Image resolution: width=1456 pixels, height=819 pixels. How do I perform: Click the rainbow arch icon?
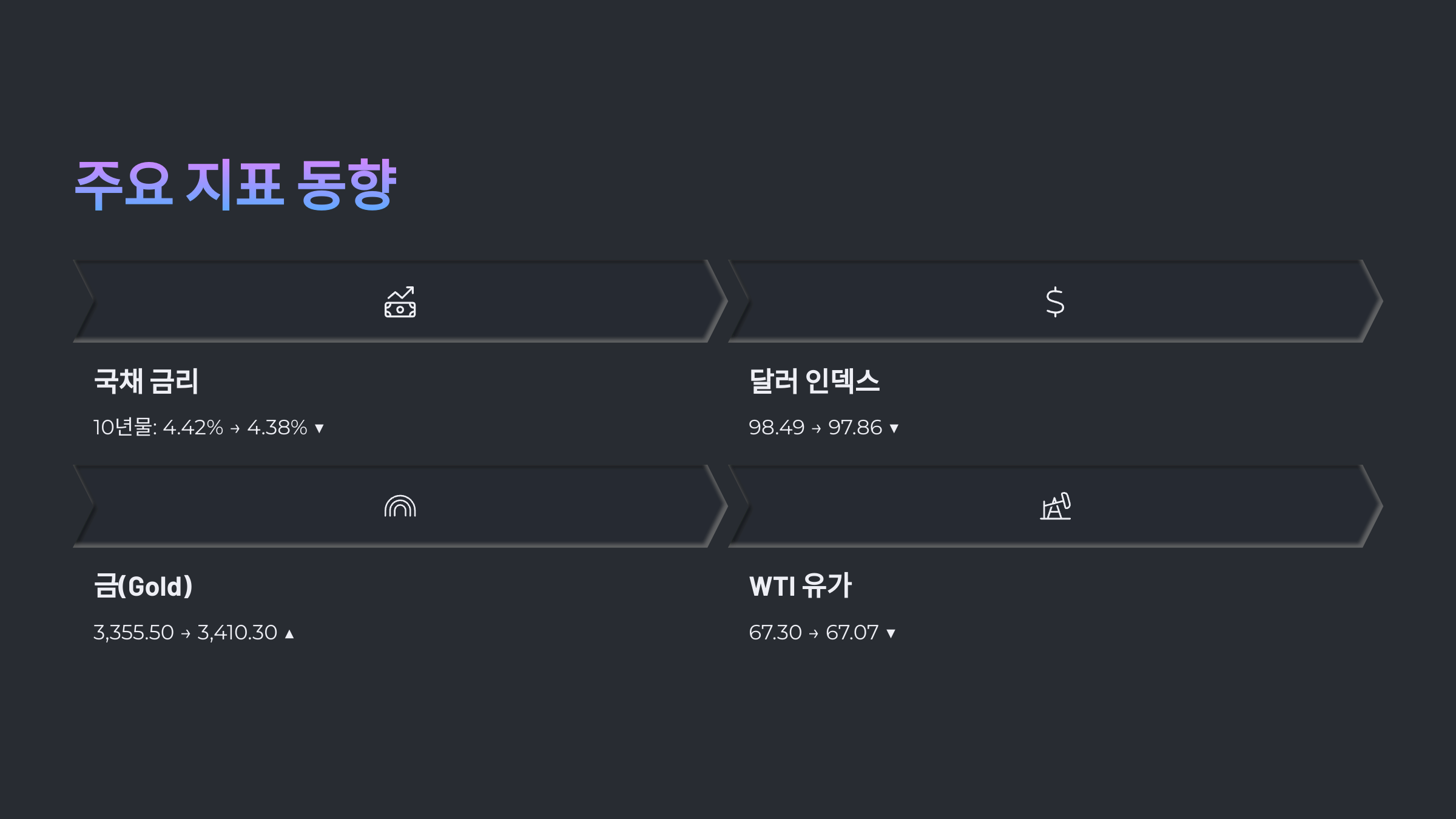click(x=400, y=506)
